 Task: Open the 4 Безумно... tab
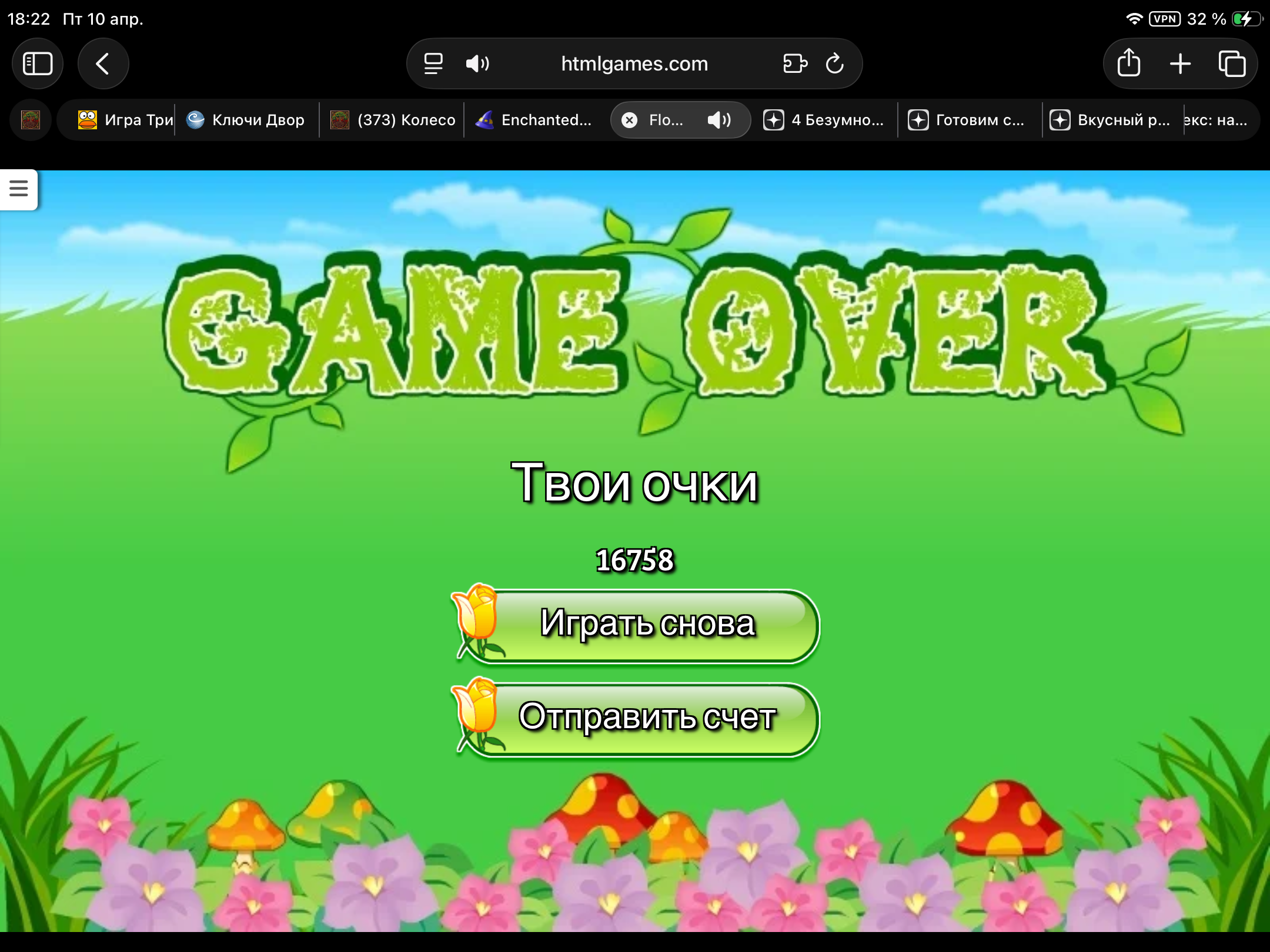[824, 120]
